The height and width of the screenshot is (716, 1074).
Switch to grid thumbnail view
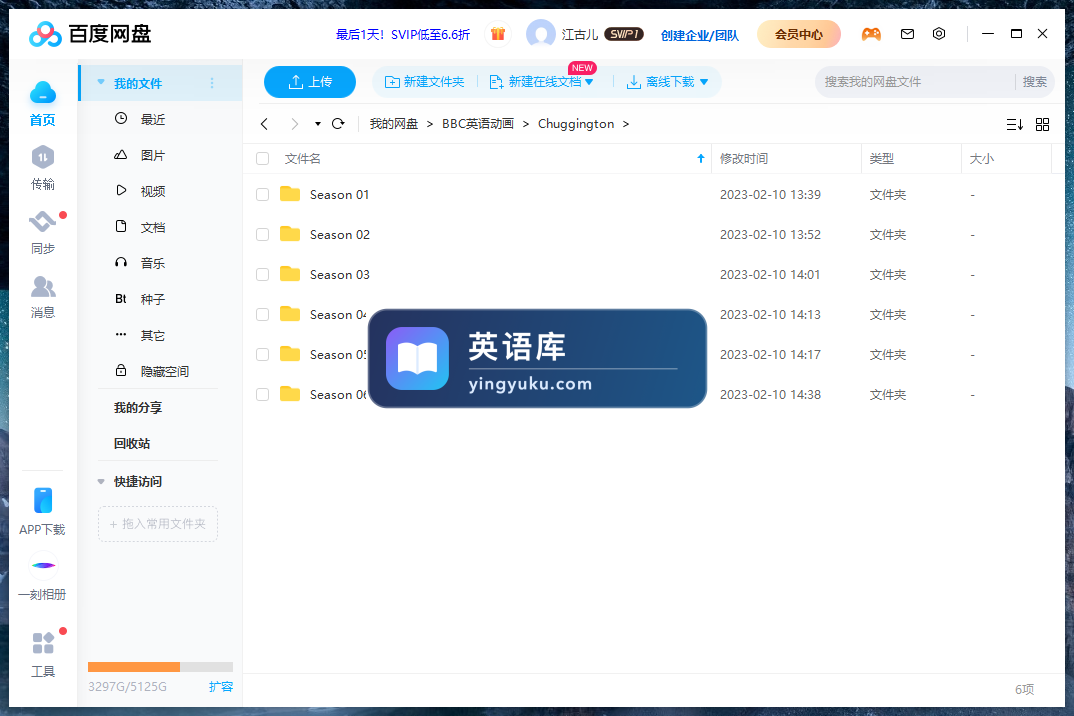pyautogui.click(x=1042, y=125)
